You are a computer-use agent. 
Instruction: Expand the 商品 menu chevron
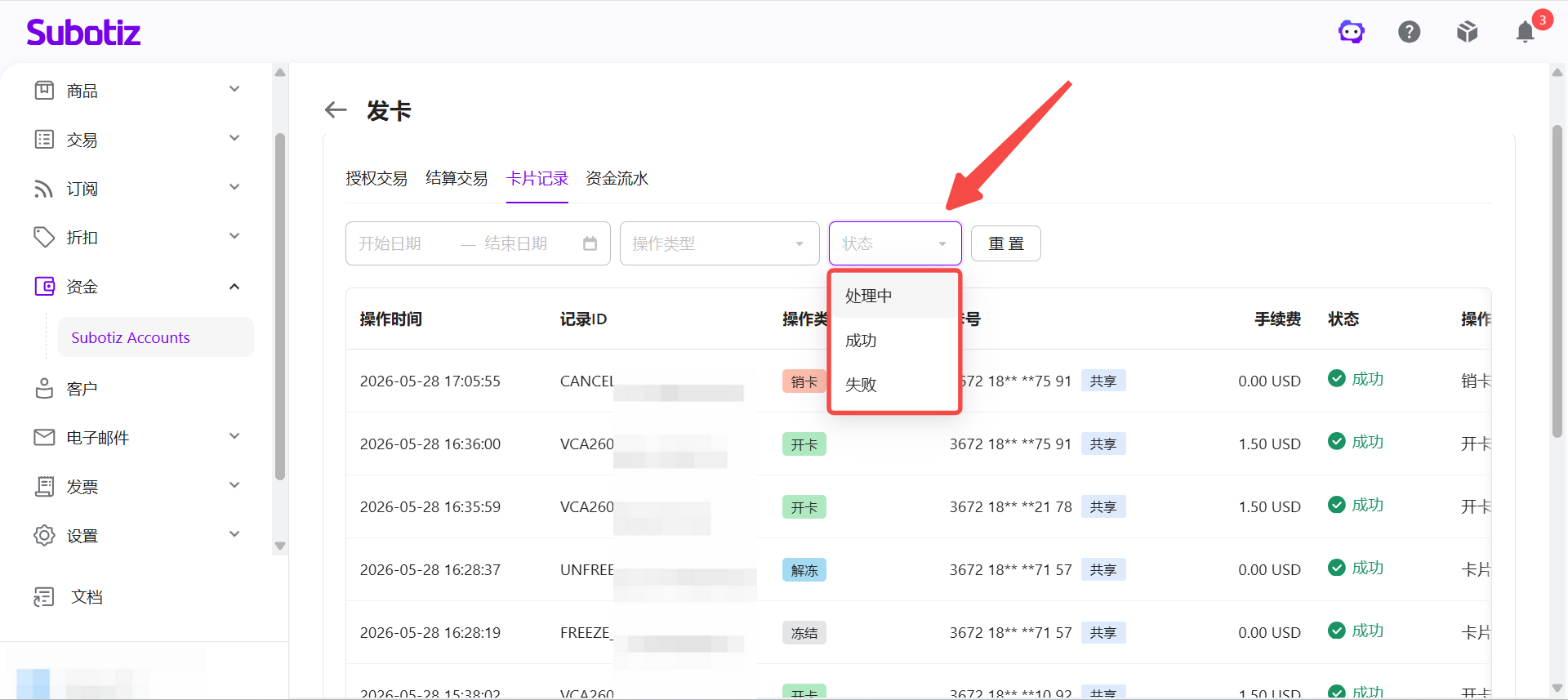coord(234,89)
